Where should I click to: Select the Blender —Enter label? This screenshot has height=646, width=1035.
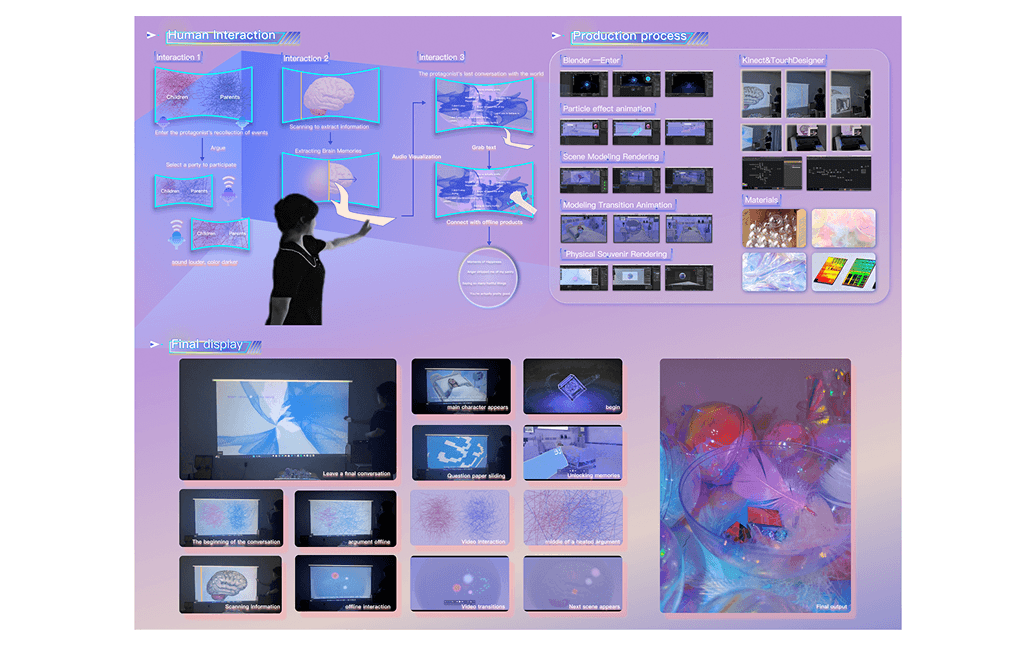pos(591,60)
